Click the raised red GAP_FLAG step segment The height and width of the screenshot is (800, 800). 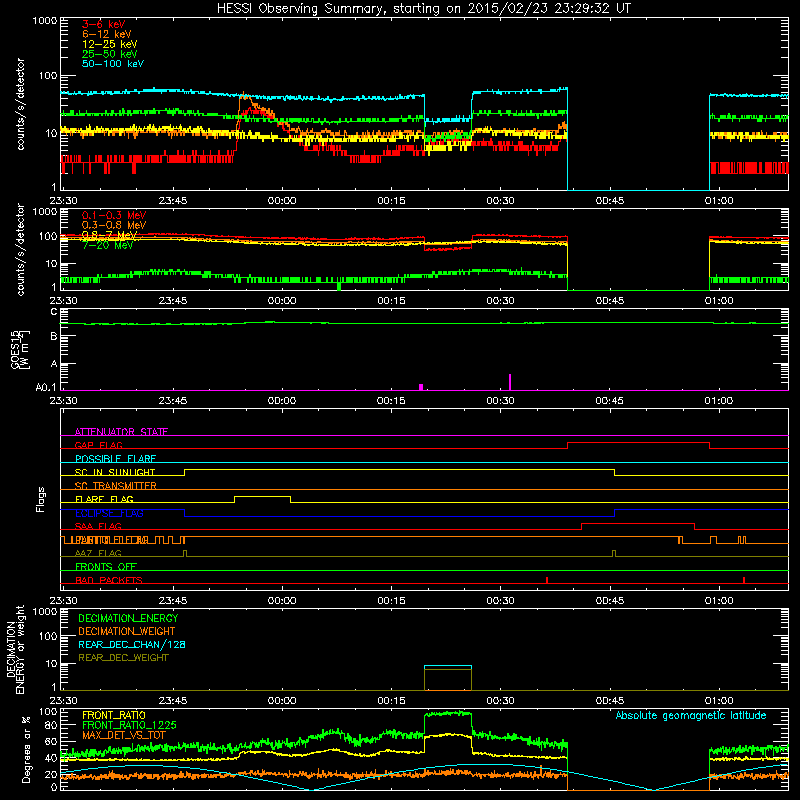click(638, 442)
